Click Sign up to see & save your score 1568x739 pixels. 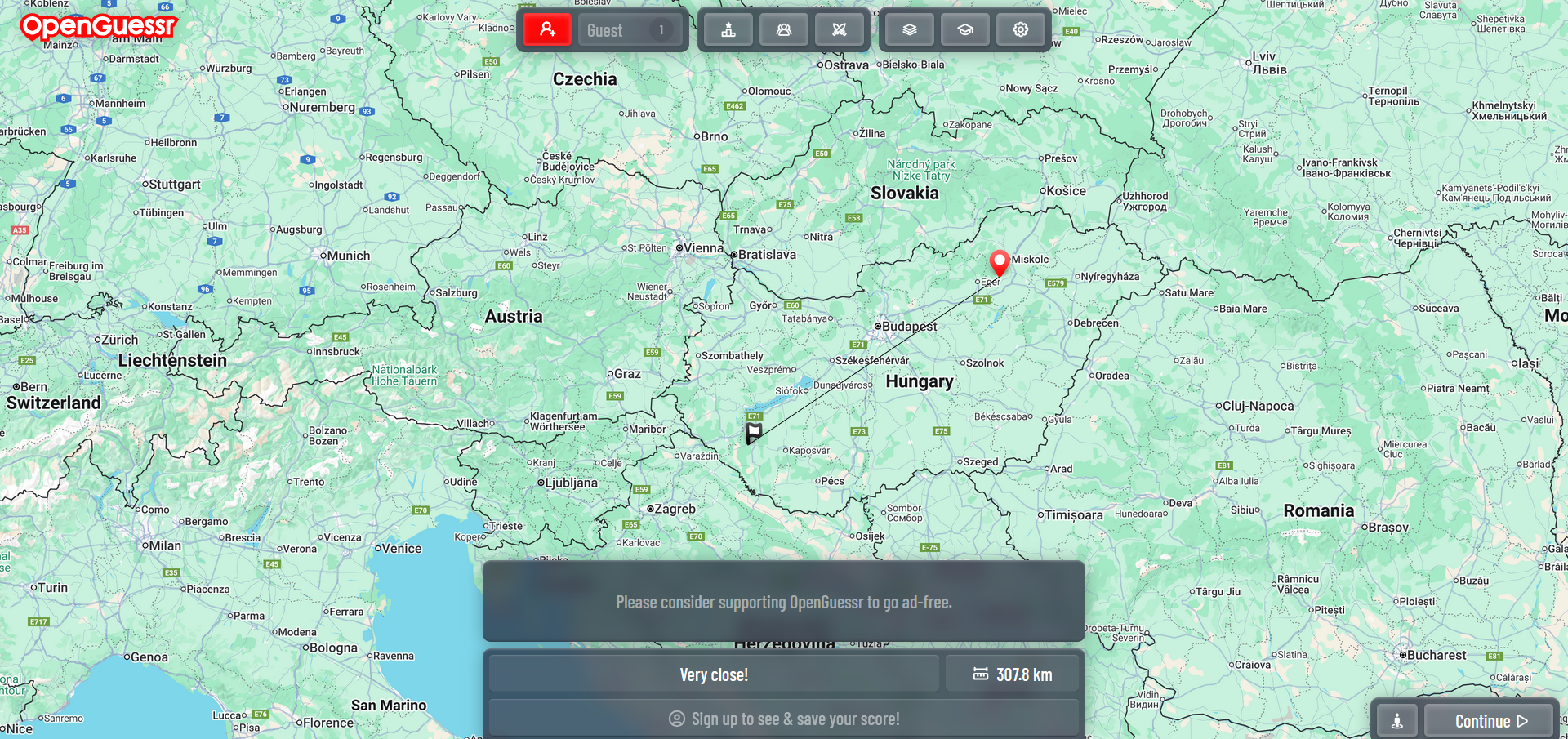[784, 719]
